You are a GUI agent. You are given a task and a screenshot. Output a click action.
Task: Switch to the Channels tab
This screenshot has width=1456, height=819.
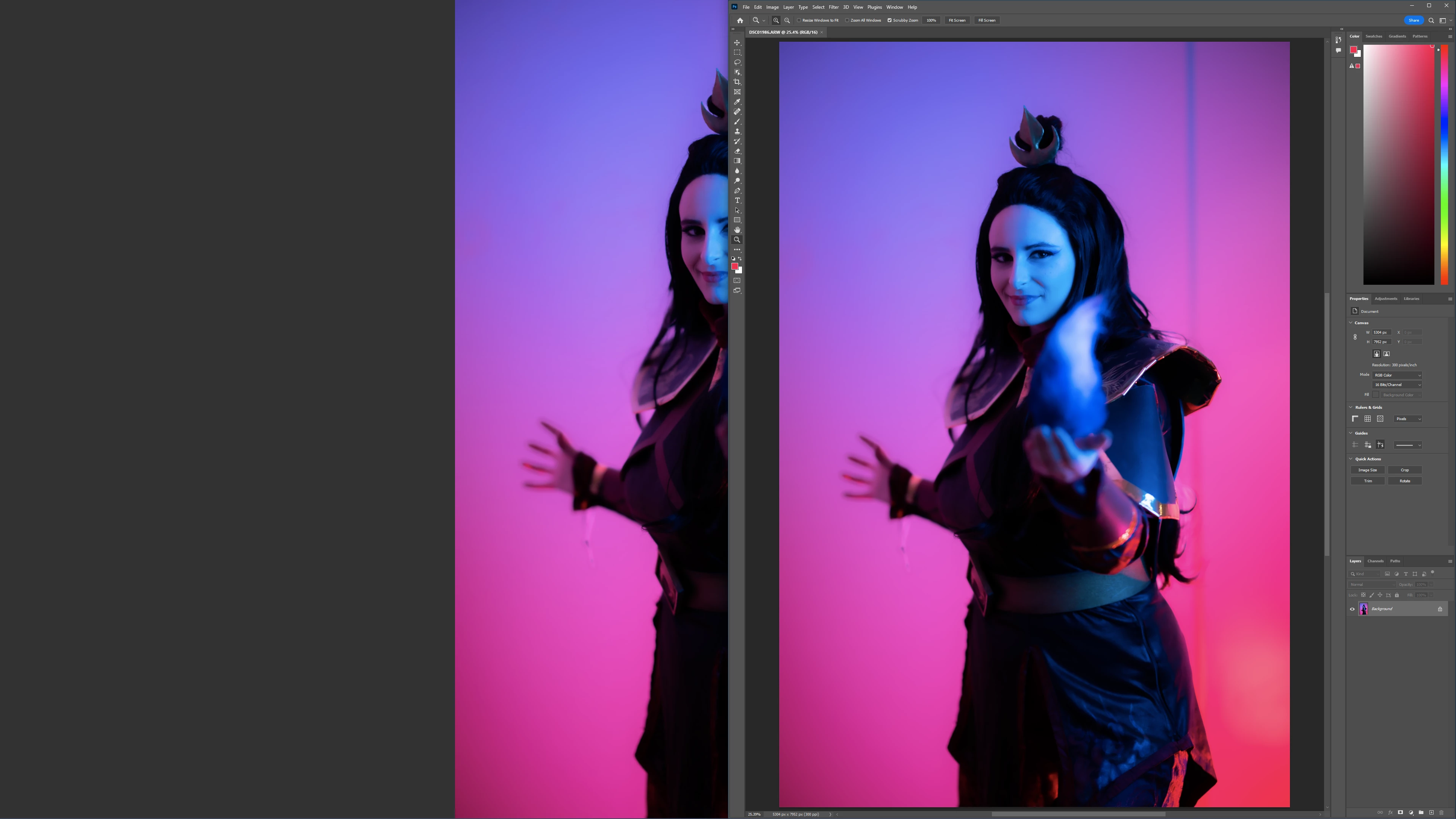(x=1375, y=561)
